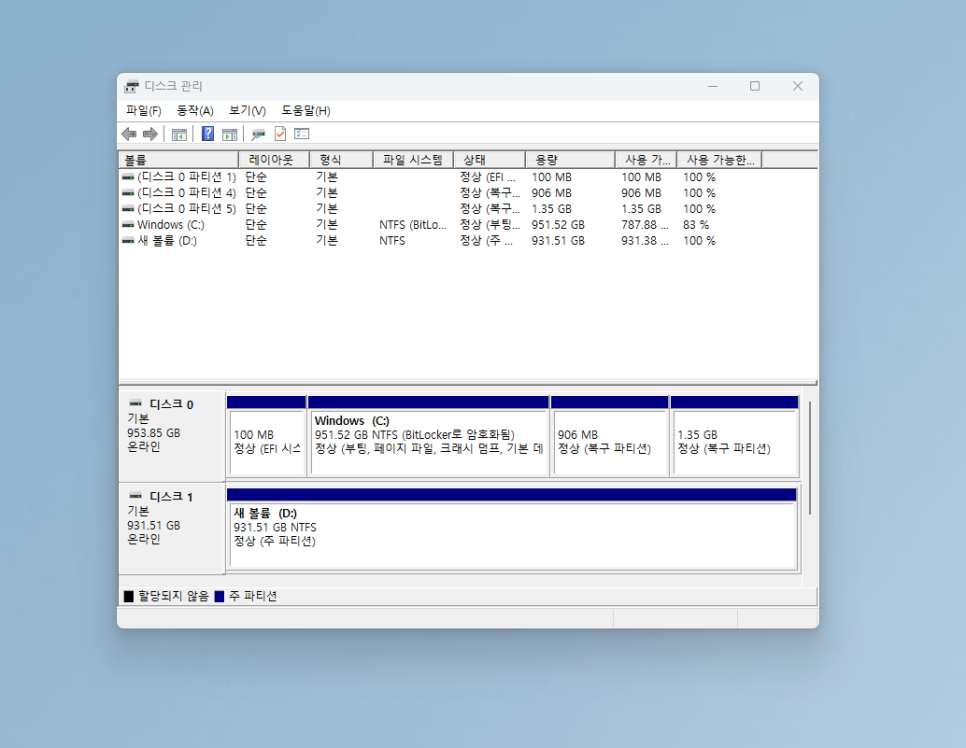The height and width of the screenshot is (748, 966).
Task: Click the checkmark document toolbar icon
Action: (x=280, y=134)
